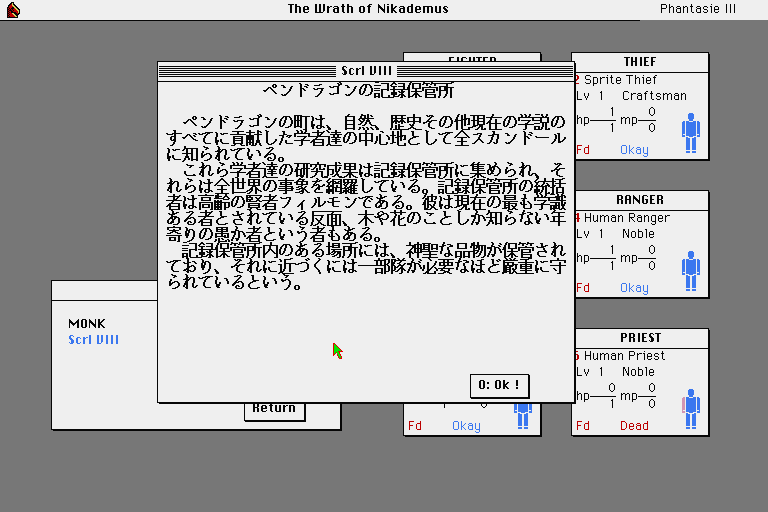This screenshot has width=768, height=512.
Task: Click the Human Ranger character name
Action: pyautogui.click(x=626, y=218)
